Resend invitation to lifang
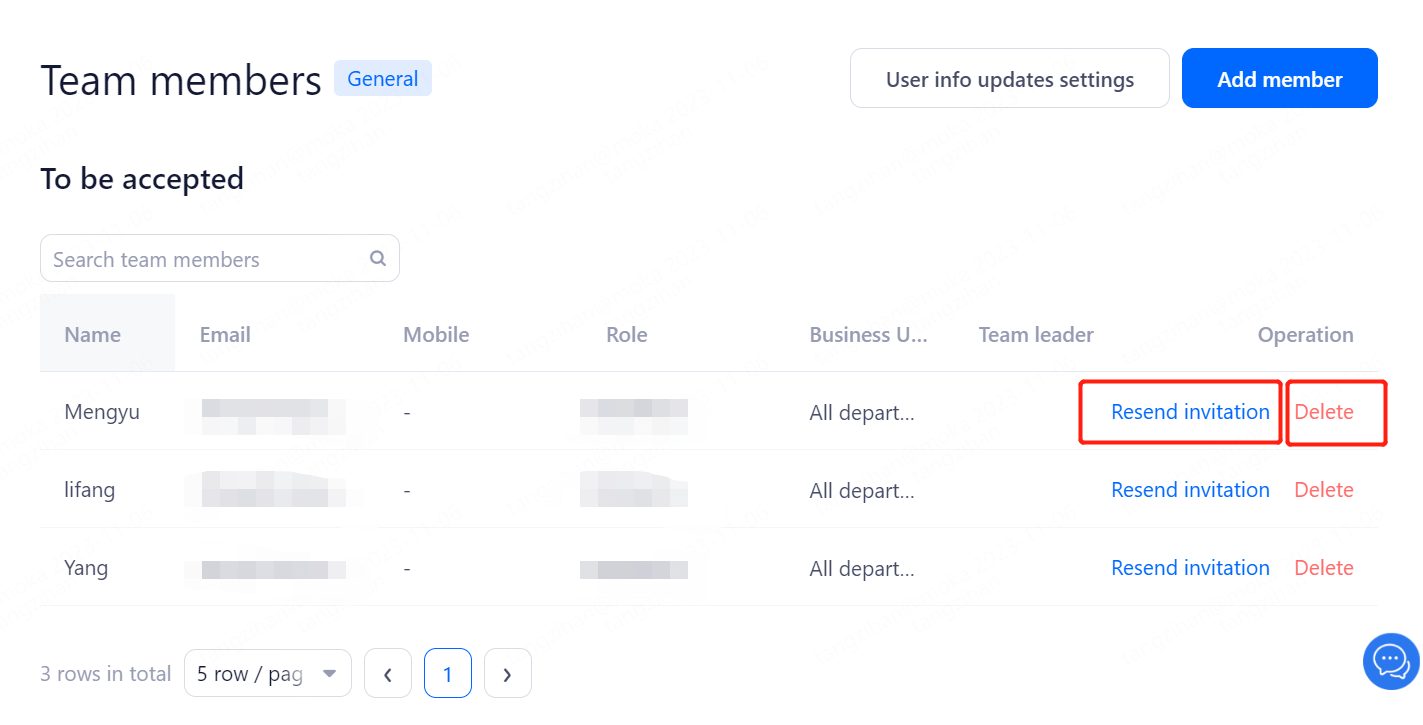Viewport: 1423px width, 725px height. coord(1190,490)
